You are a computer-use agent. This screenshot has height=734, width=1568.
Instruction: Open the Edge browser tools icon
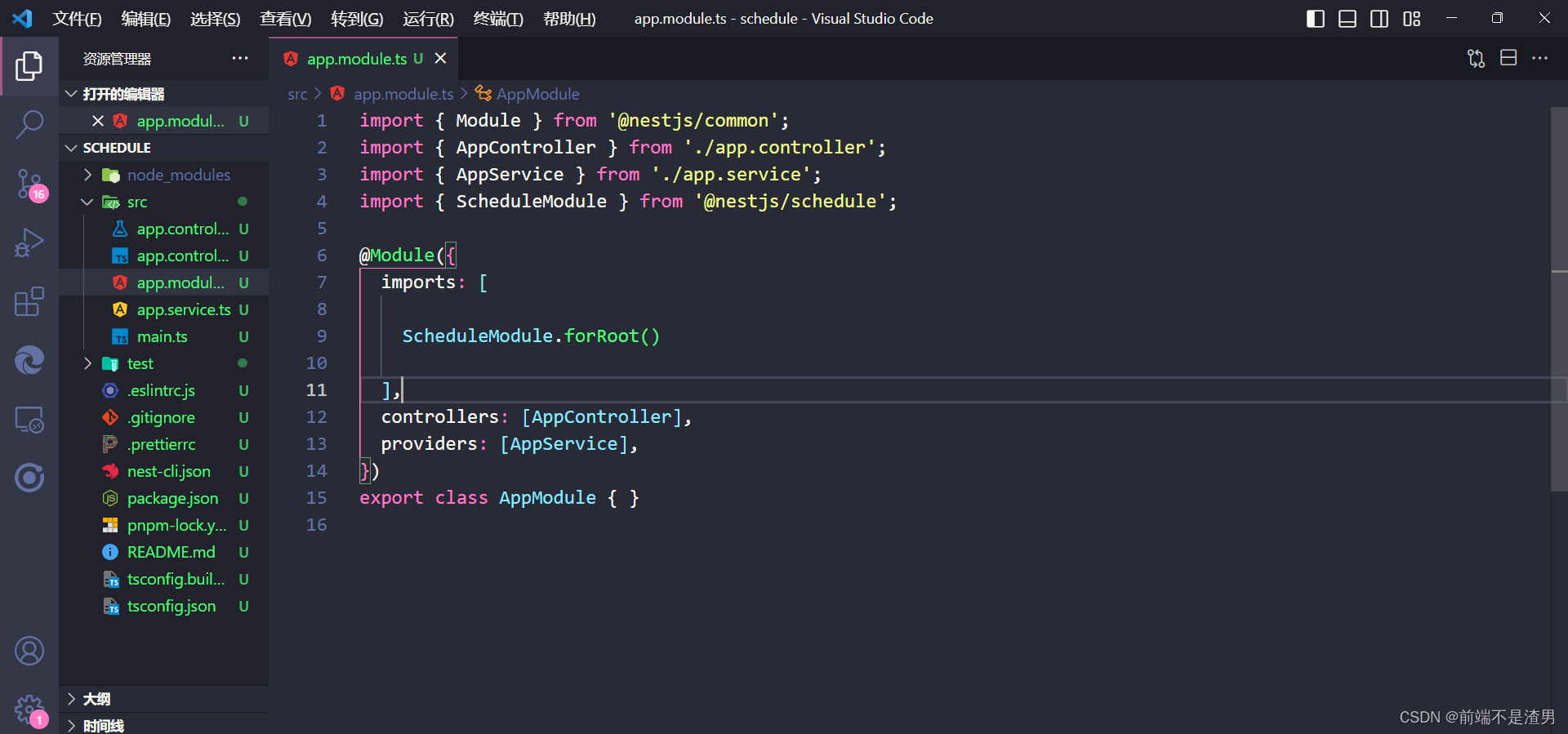(29, 360)
